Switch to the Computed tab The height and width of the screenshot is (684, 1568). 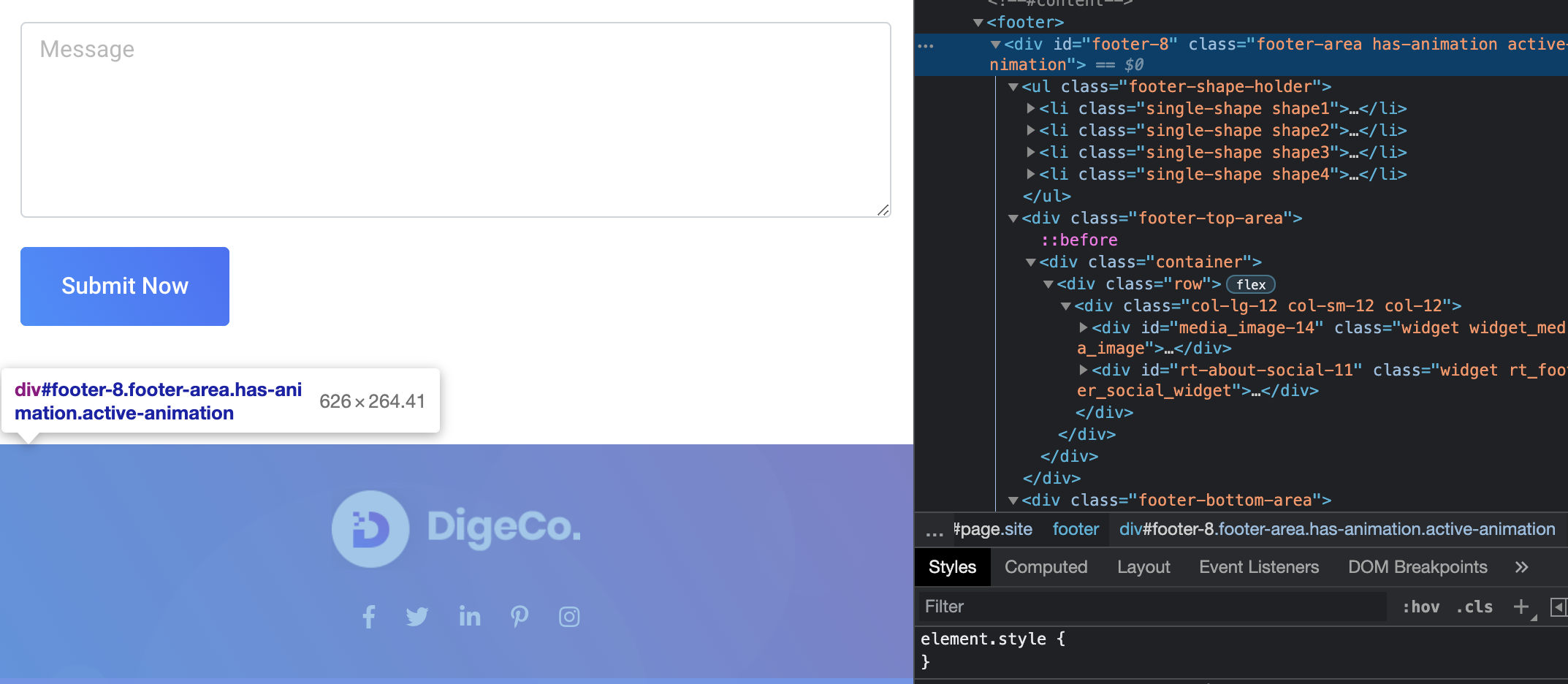click(1046, 567)
